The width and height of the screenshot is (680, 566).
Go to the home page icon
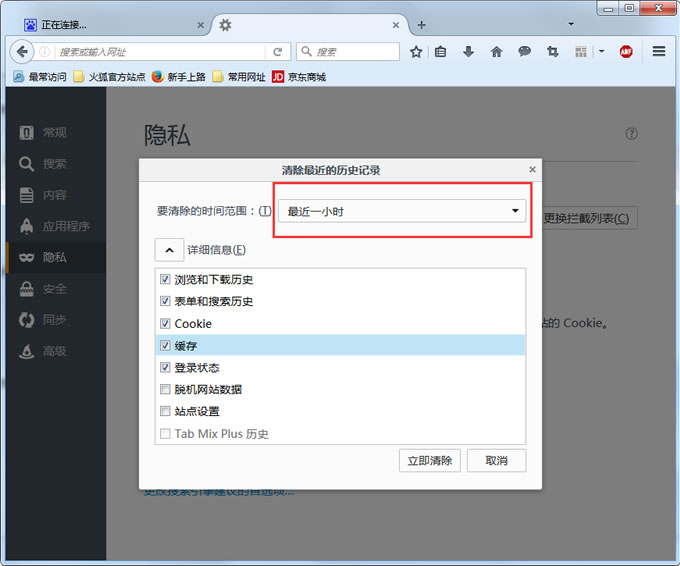496,51
